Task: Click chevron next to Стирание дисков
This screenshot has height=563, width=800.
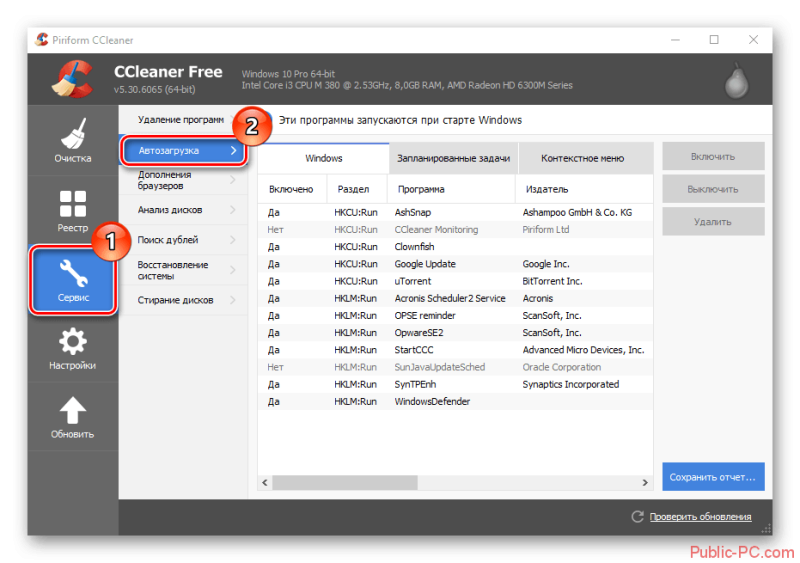Action: (x=233, y=300)
